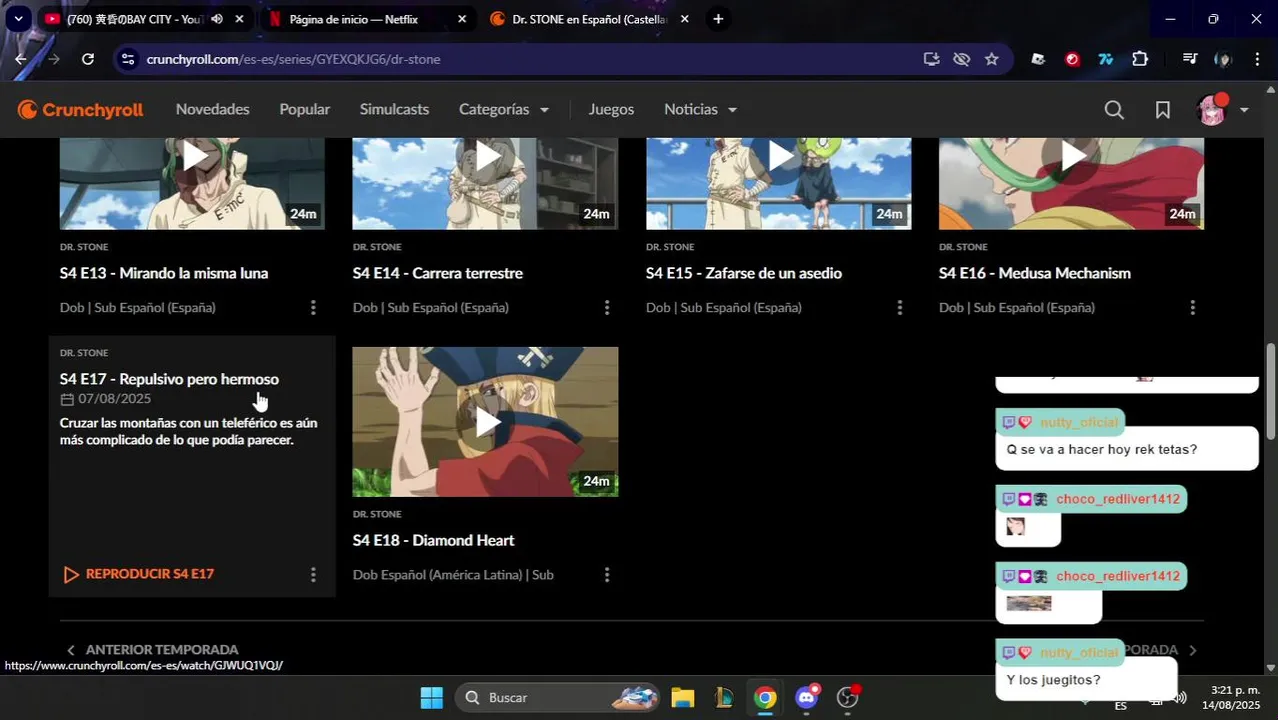The height and width of the screenshot is (720, 1278).
Task: Expand the Noticias dropdown
Action: click(x=700, y=110)
